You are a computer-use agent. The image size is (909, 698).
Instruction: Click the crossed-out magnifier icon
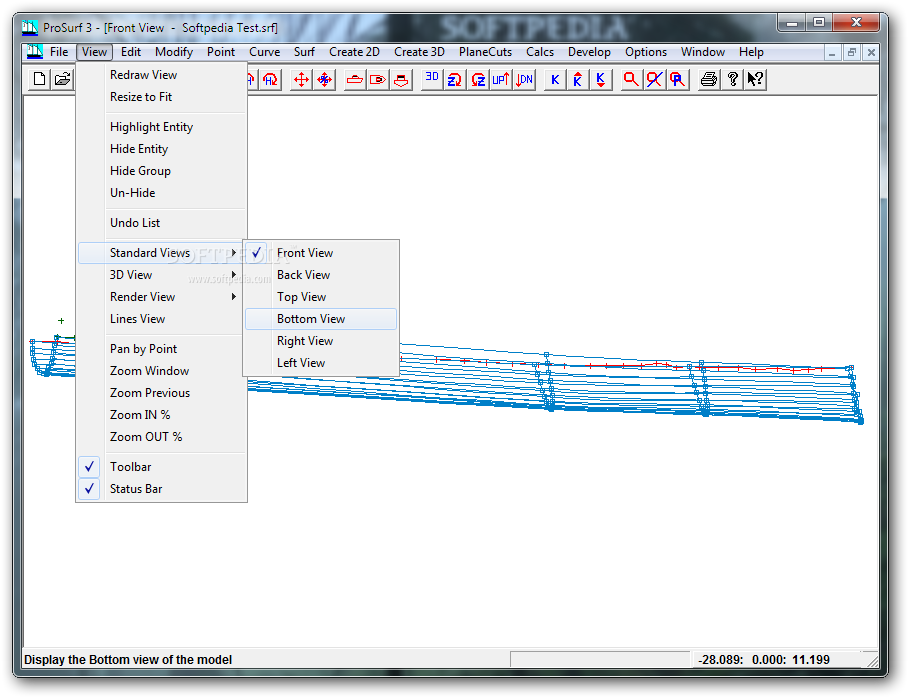[x=655, y=79]
